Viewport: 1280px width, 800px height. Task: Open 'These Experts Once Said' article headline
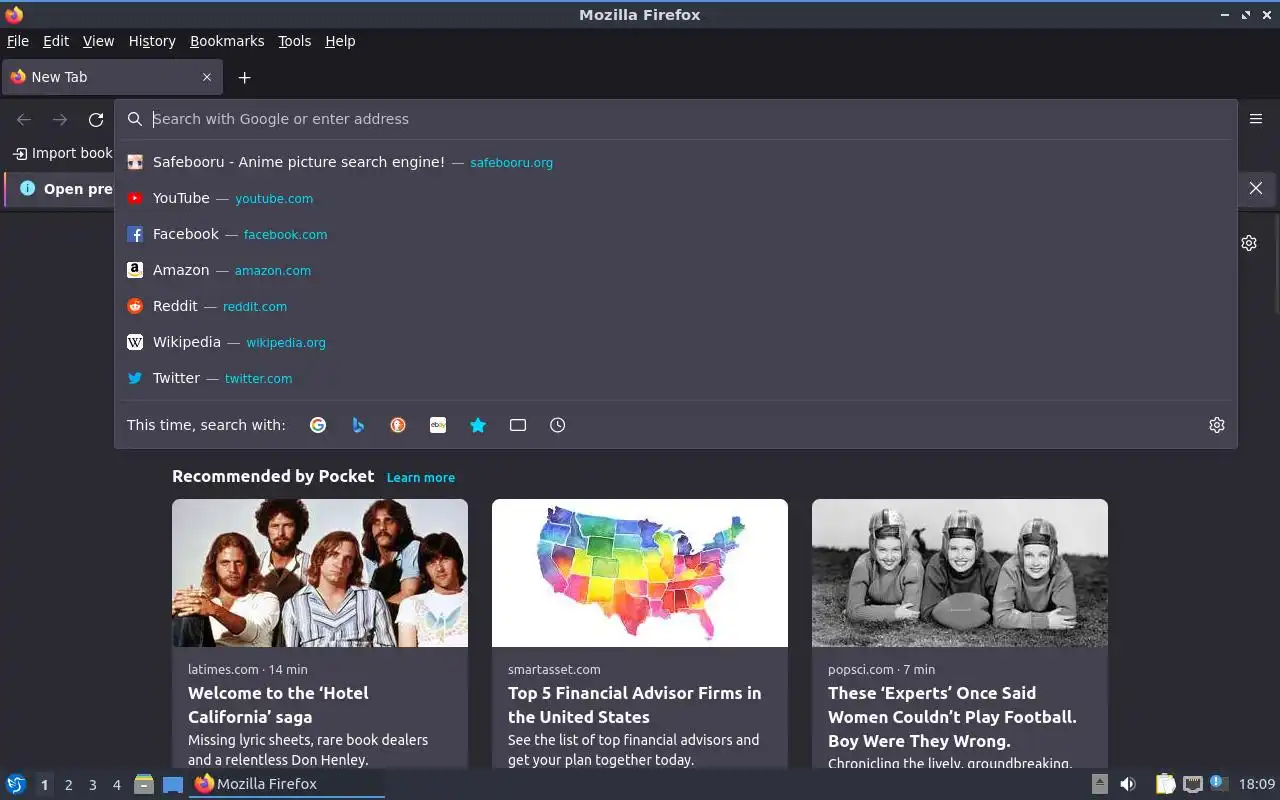click(952, 717)
